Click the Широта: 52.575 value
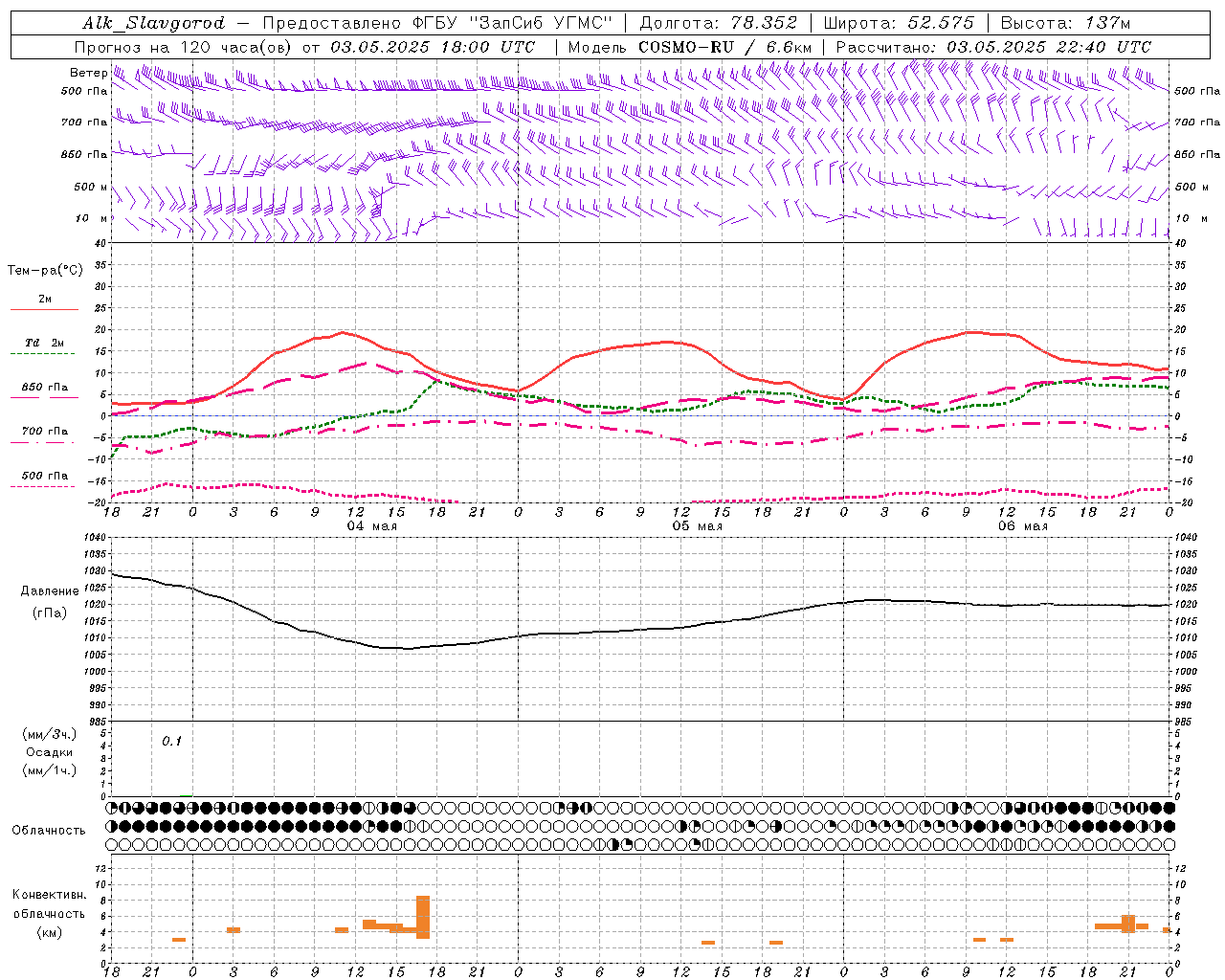This screenshot has width=1225, height=980. pos(899,23)
